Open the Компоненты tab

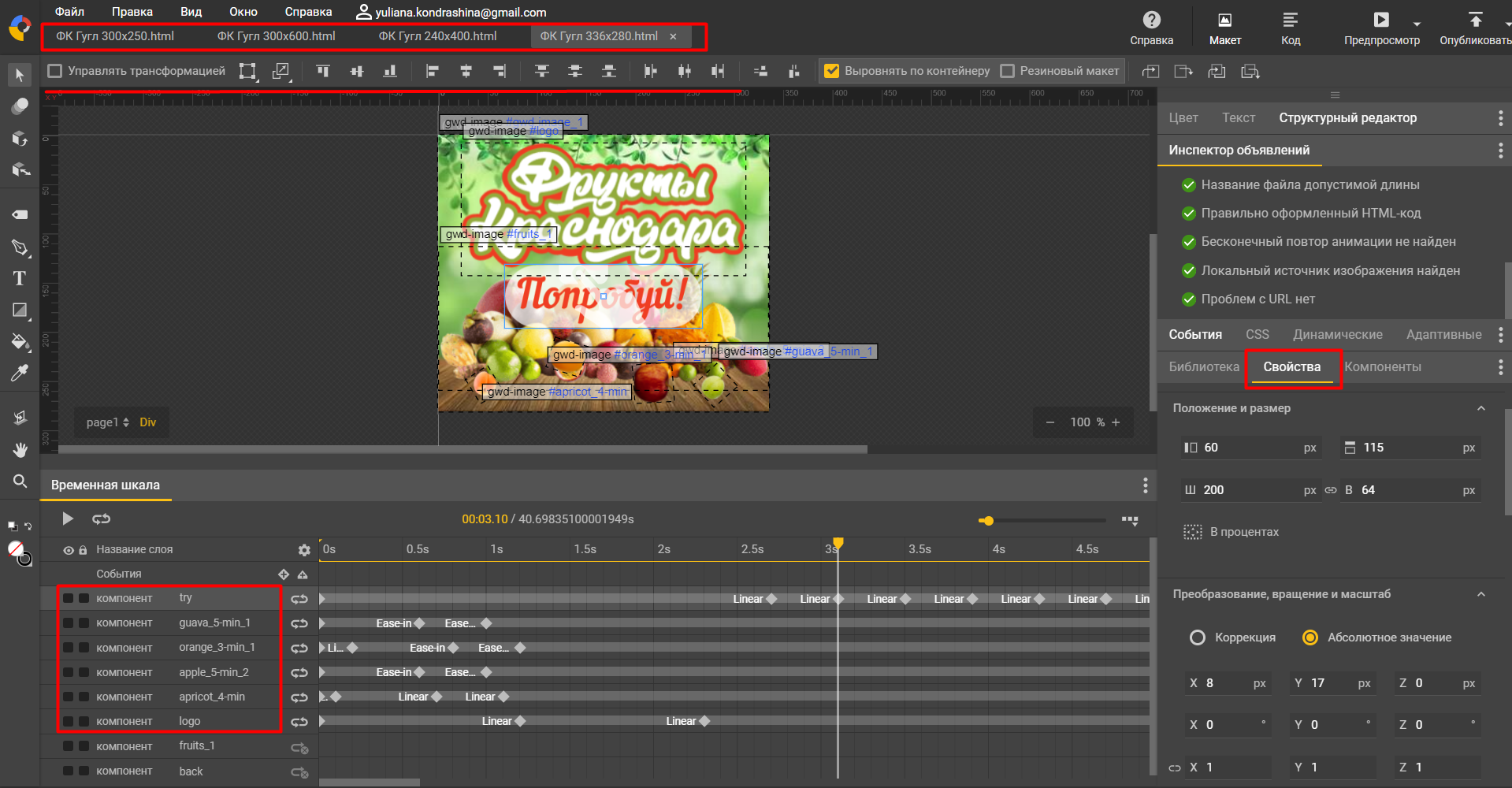pos(1383,367)
